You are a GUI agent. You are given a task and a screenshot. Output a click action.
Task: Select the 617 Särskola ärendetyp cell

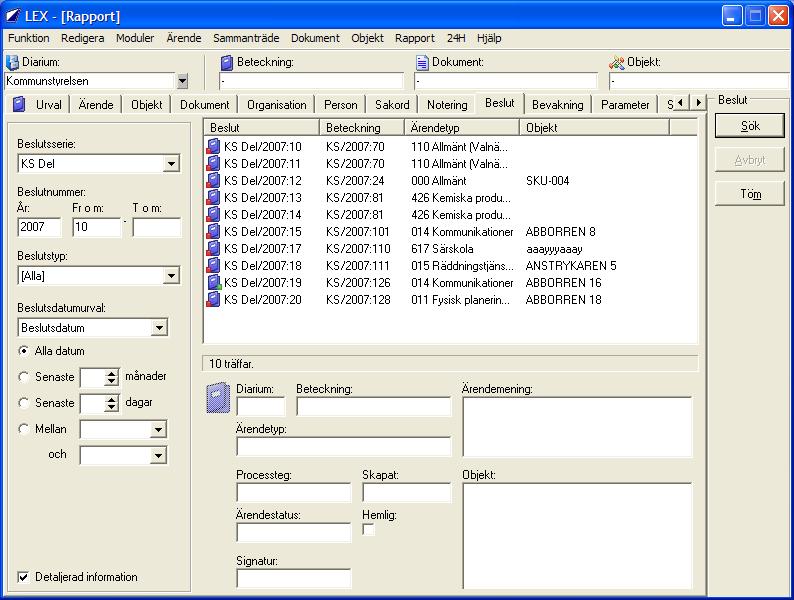[442, 249]
